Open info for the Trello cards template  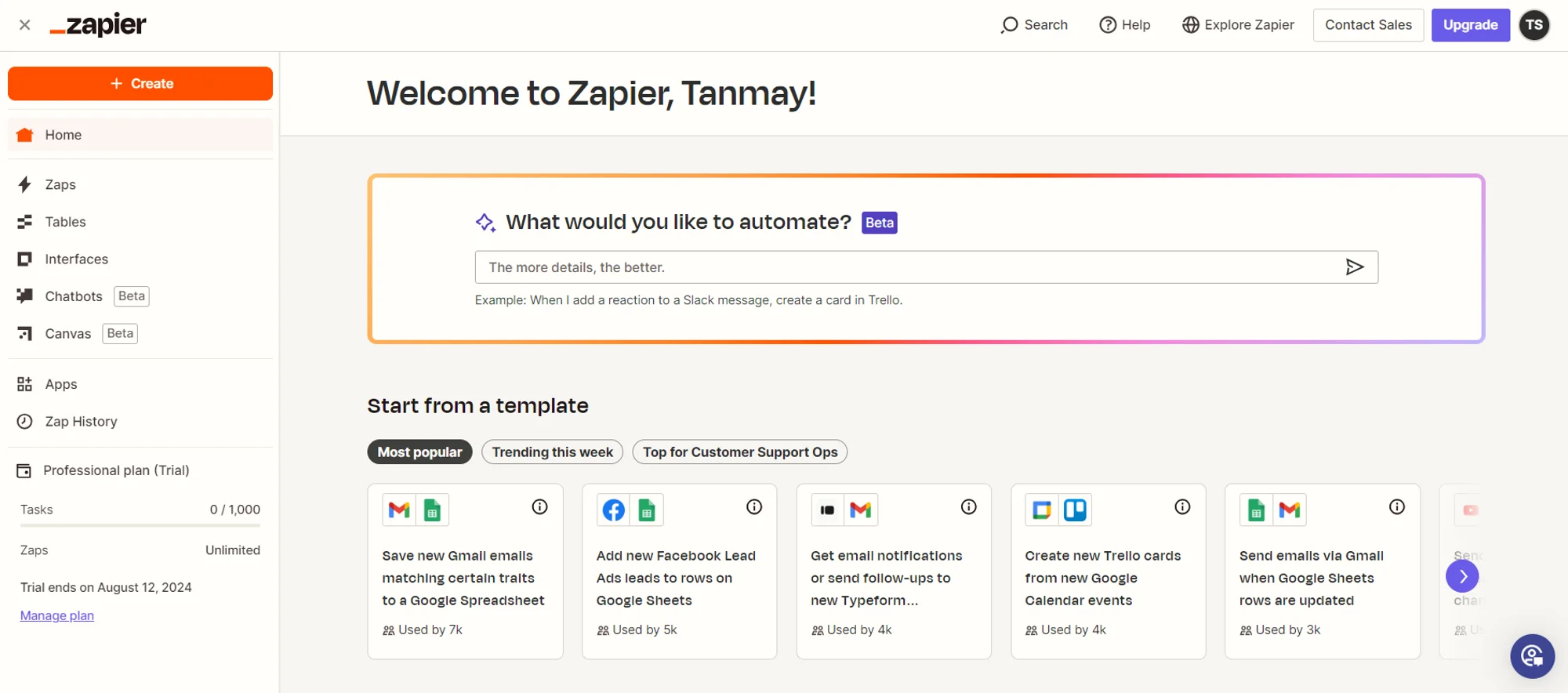coord(1183,507)
